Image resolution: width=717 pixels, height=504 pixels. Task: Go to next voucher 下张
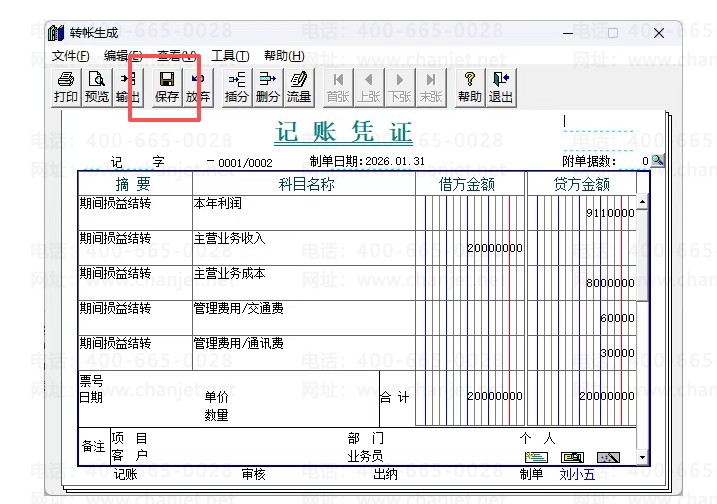pyautogui.click(x=400, y=87)
